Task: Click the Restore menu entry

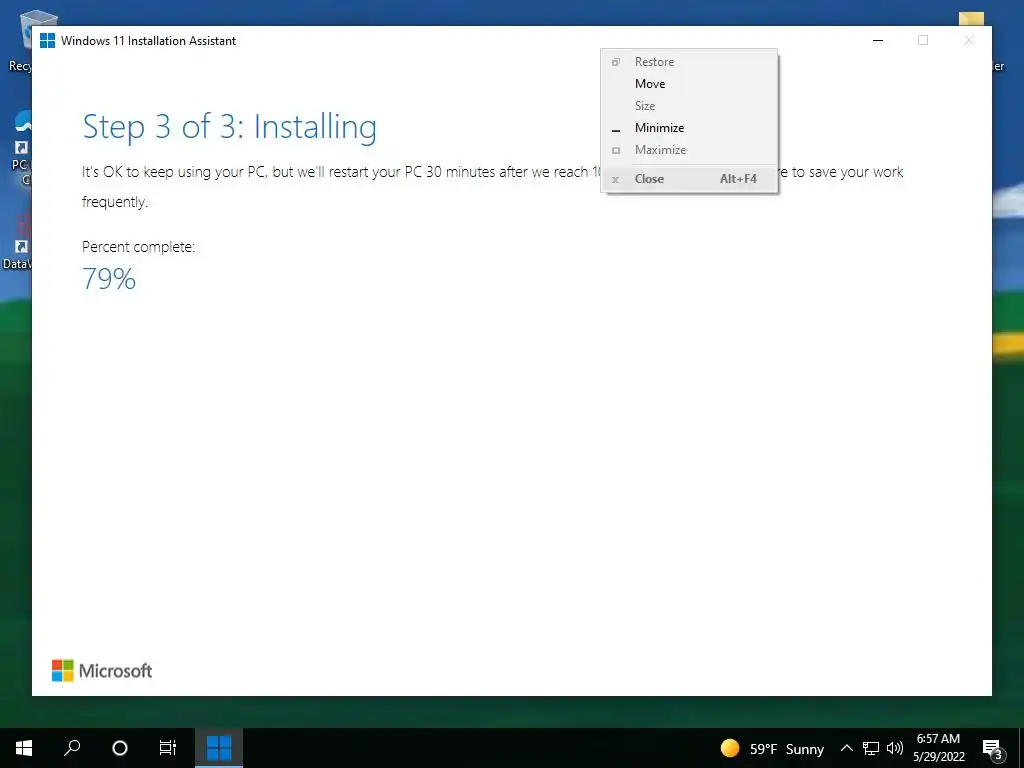Action: click(x=689, y=61)
